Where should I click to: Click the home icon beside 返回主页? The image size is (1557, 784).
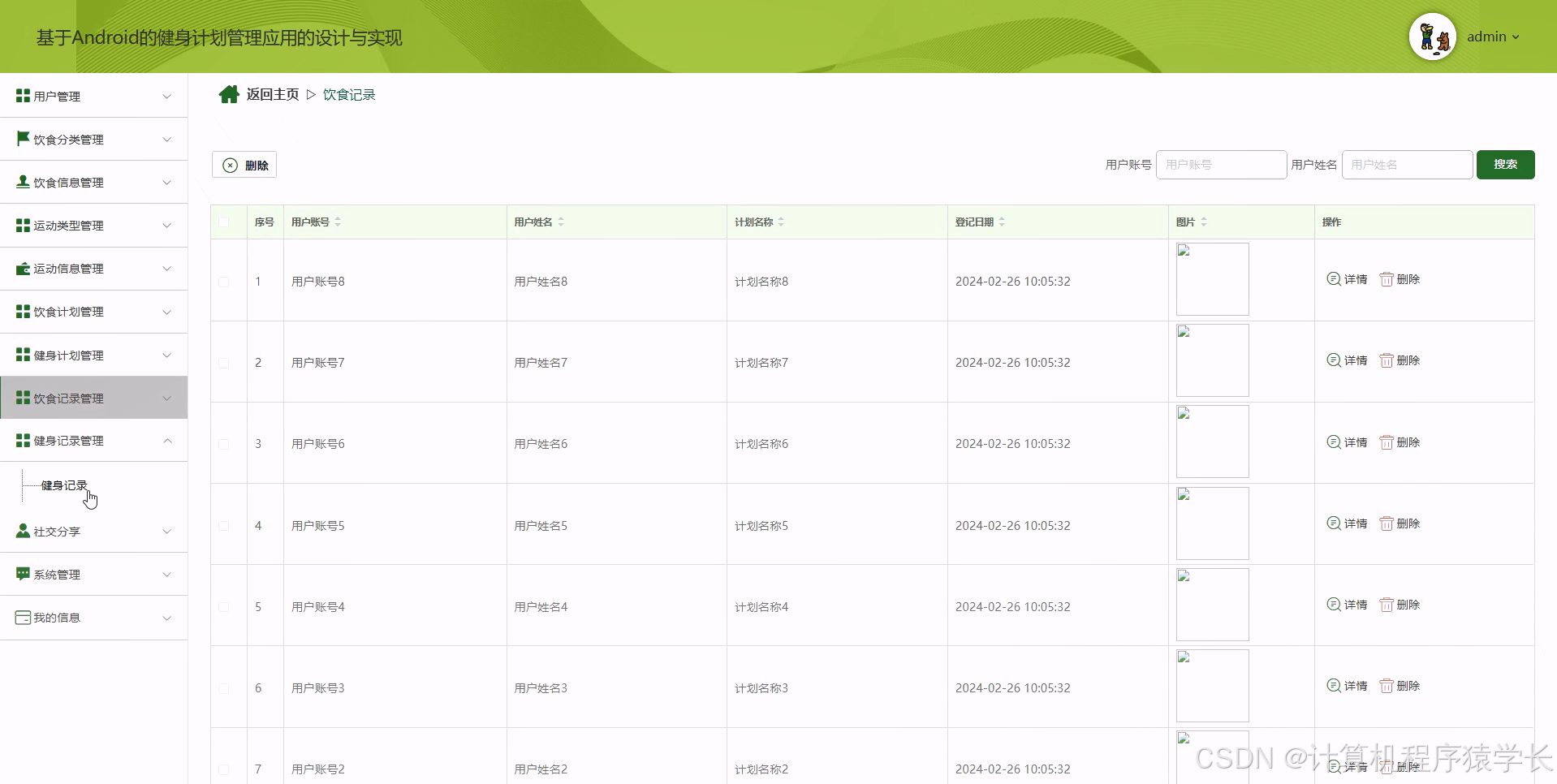pos(229,95)
